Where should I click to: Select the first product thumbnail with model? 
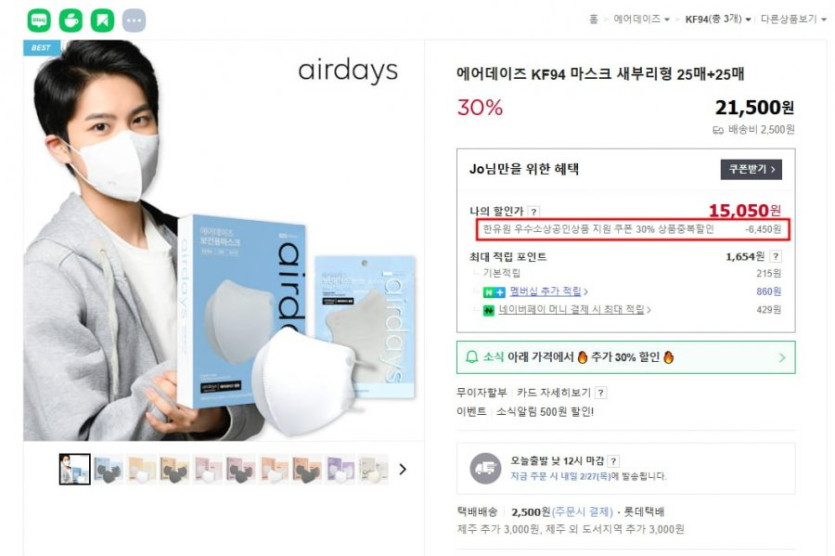(75, 469)
